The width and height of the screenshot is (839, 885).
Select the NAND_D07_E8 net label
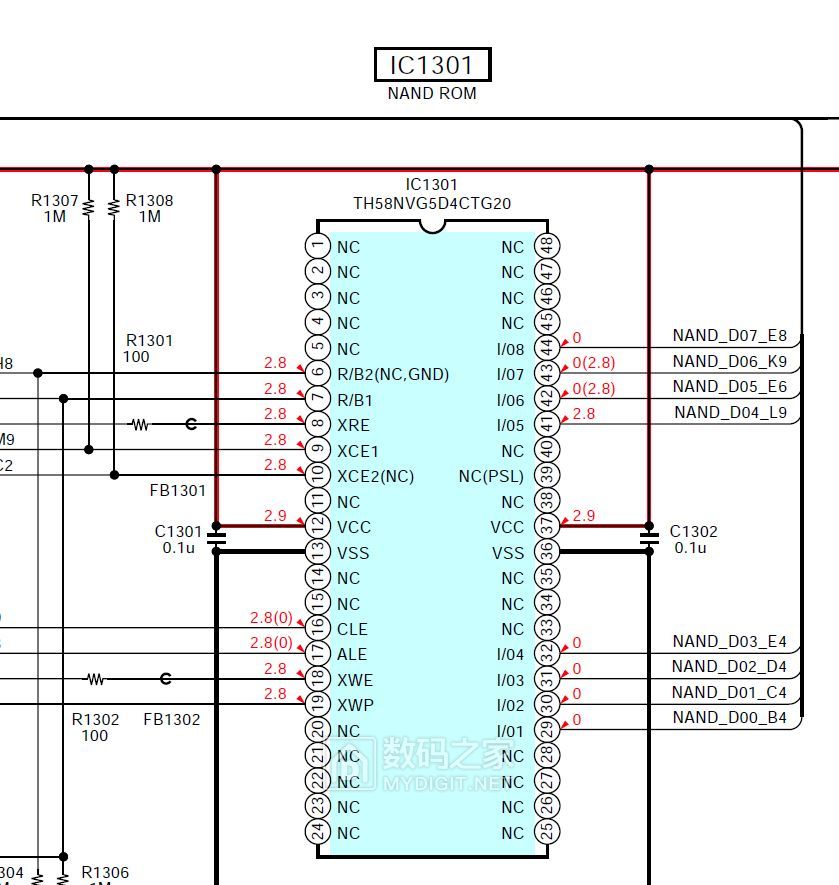click(x=729, y=336)
